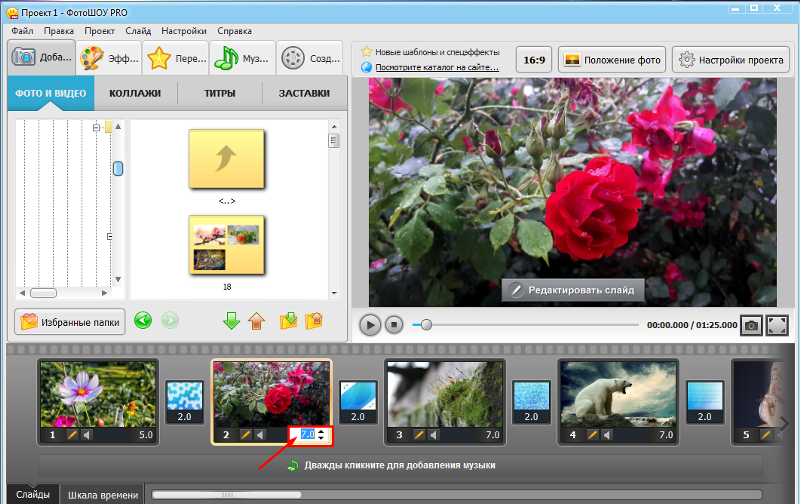Switch to ФОТО И ВИДЕО section
800x504 pixels.
(51, 93)
